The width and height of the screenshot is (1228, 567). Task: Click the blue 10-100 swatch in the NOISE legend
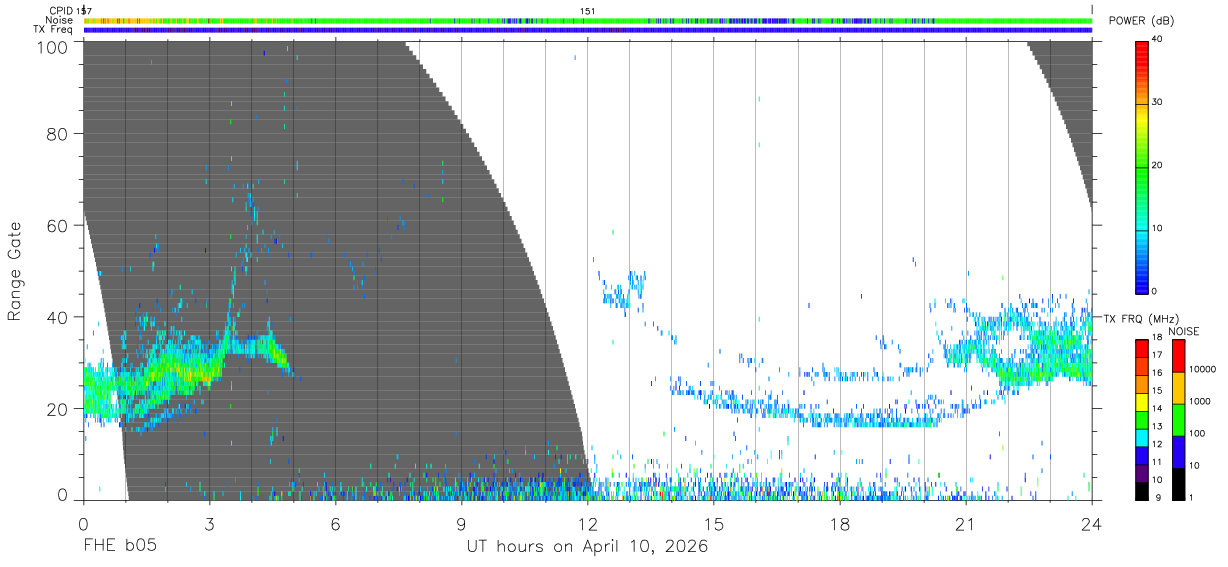click(1177, 451)
